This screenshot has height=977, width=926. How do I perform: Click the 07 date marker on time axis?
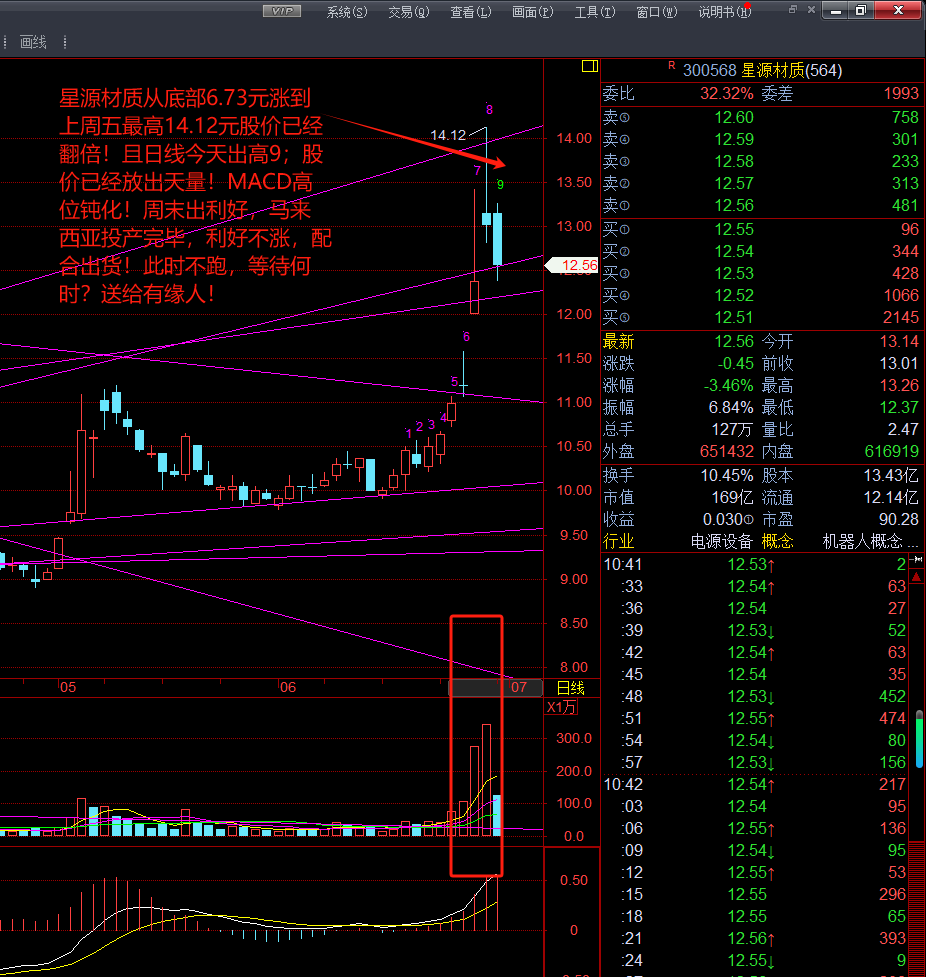click(x=519, y=687)
